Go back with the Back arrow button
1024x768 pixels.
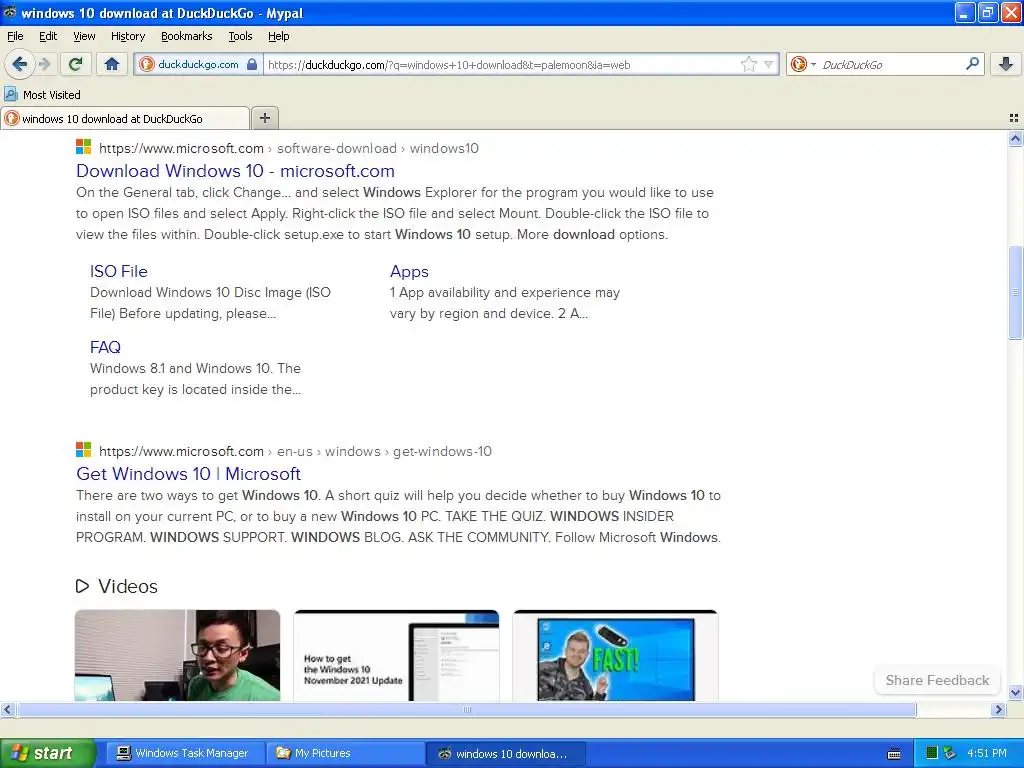coord(19,64)
